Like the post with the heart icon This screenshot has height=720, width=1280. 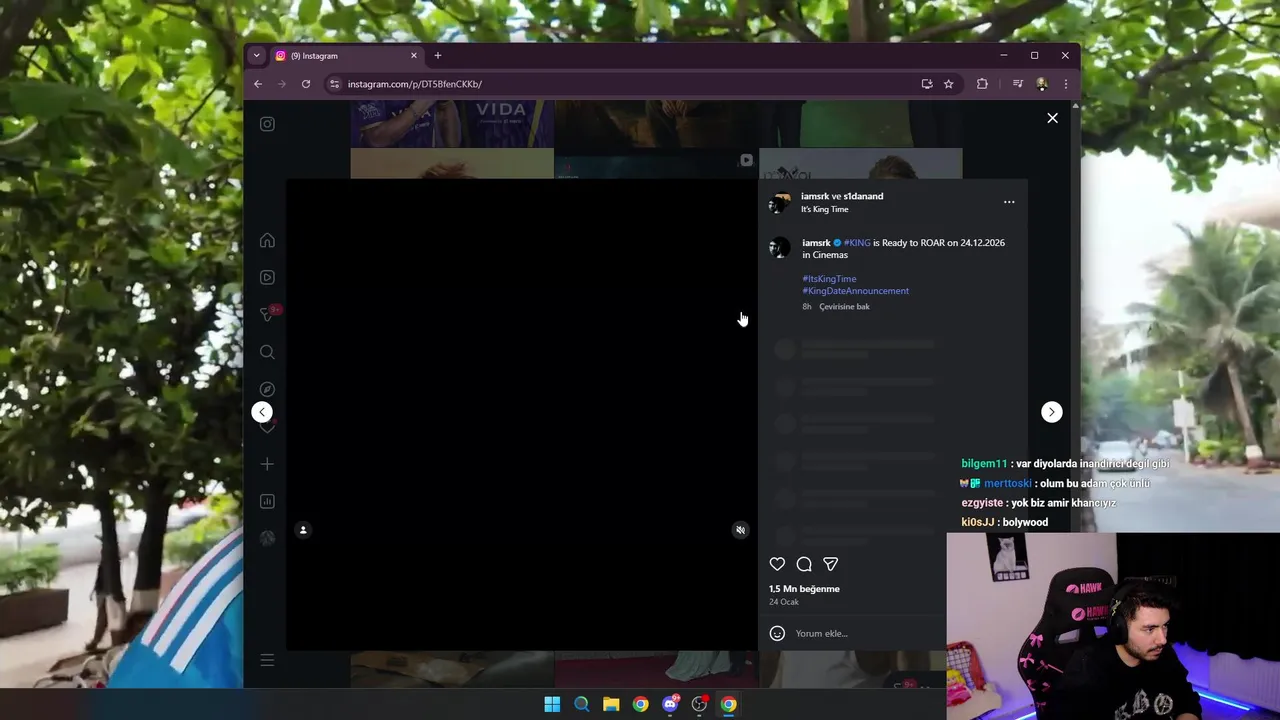pyautogui.click(x=777, y=564)
